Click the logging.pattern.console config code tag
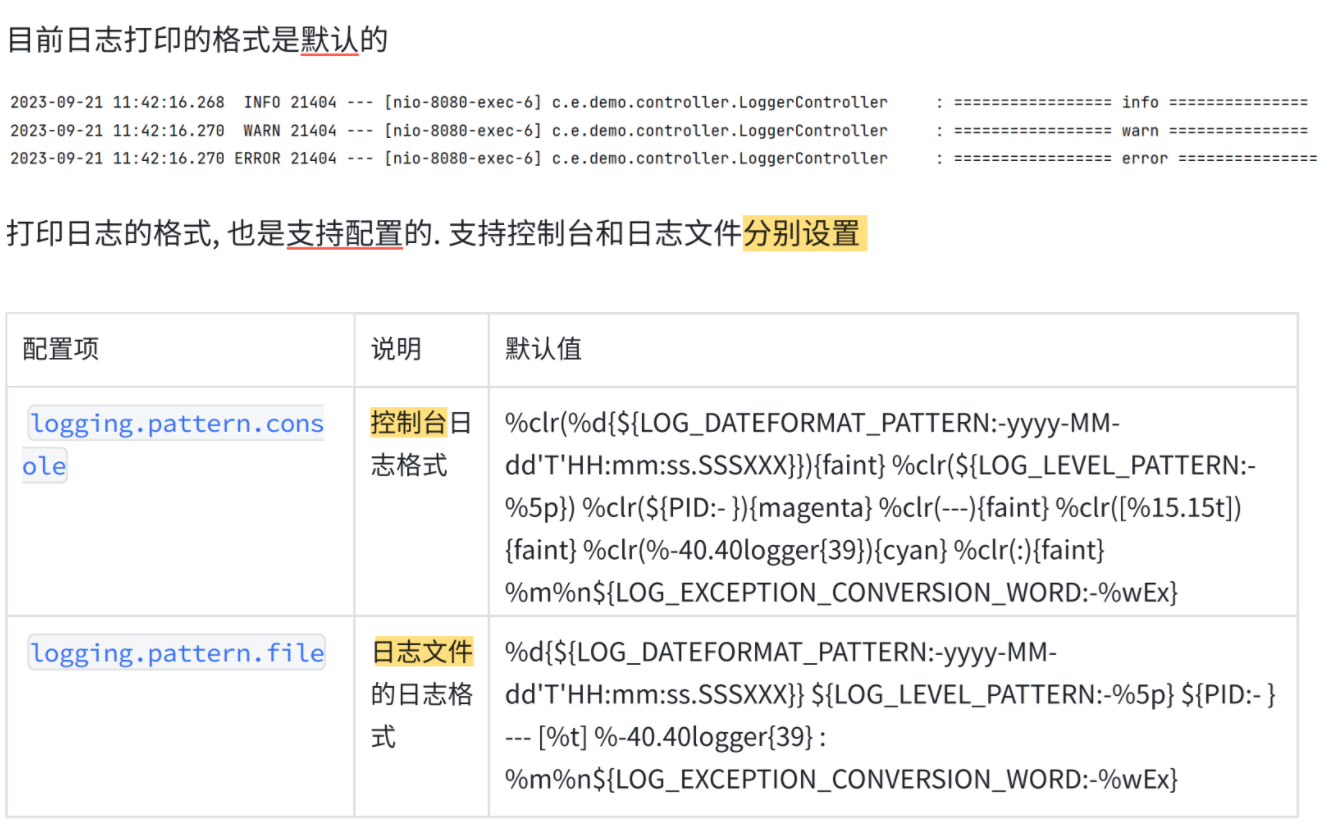The height and width of the screenshot is (833, 1331). click(175, 445)
